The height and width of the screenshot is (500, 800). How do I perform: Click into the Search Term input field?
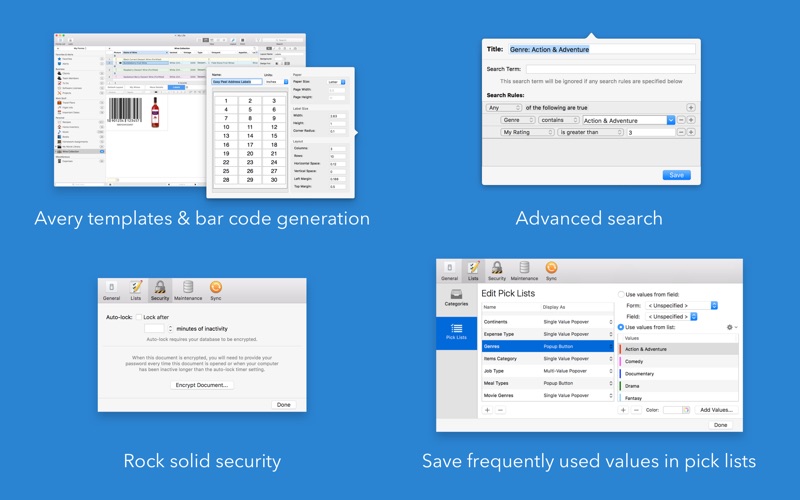tap(611, 69)
